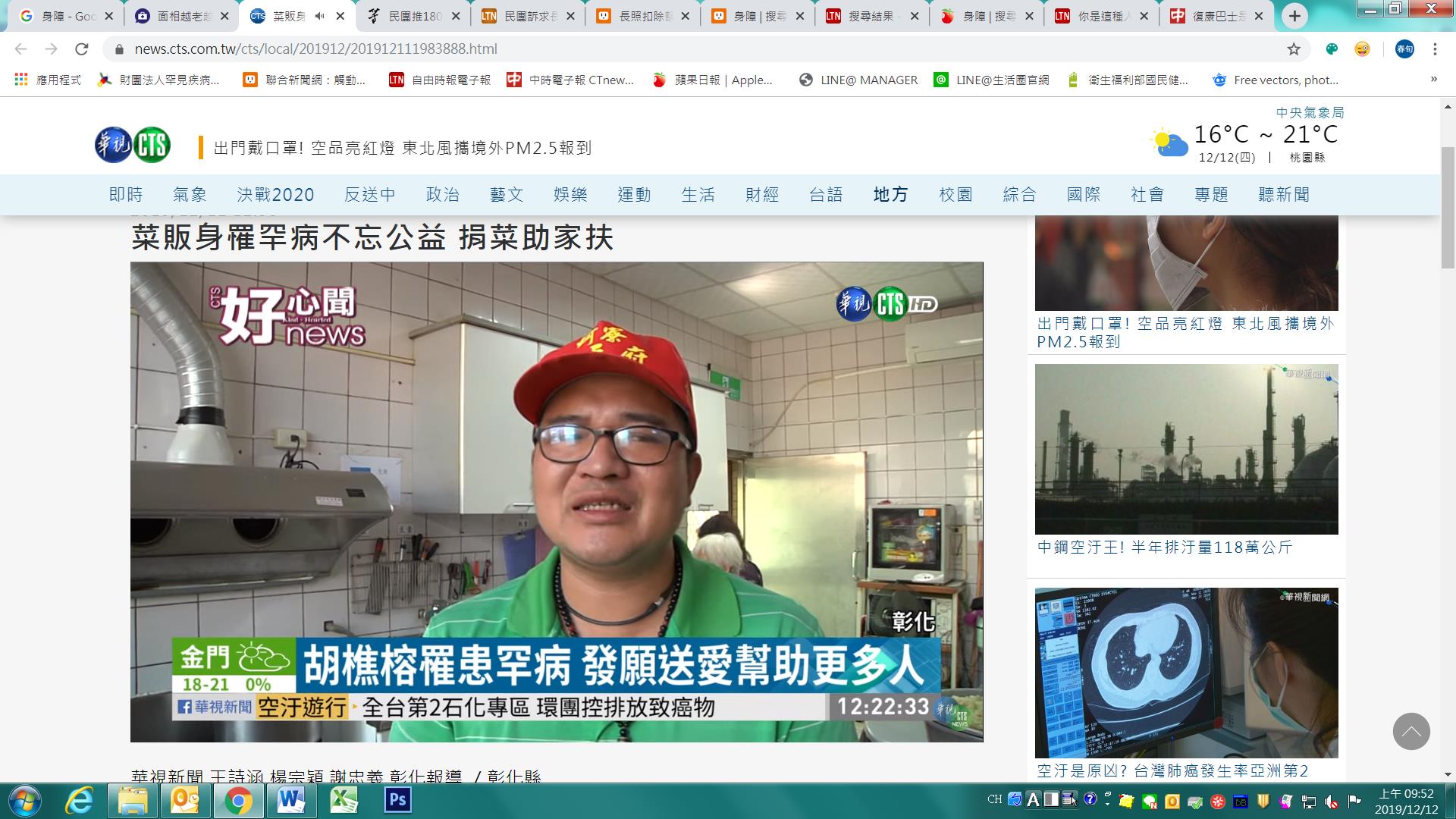Screen dimensions: 1456x819
Task: Close the 菜販身 CTS tab
Action: click(x=340, y=16)
